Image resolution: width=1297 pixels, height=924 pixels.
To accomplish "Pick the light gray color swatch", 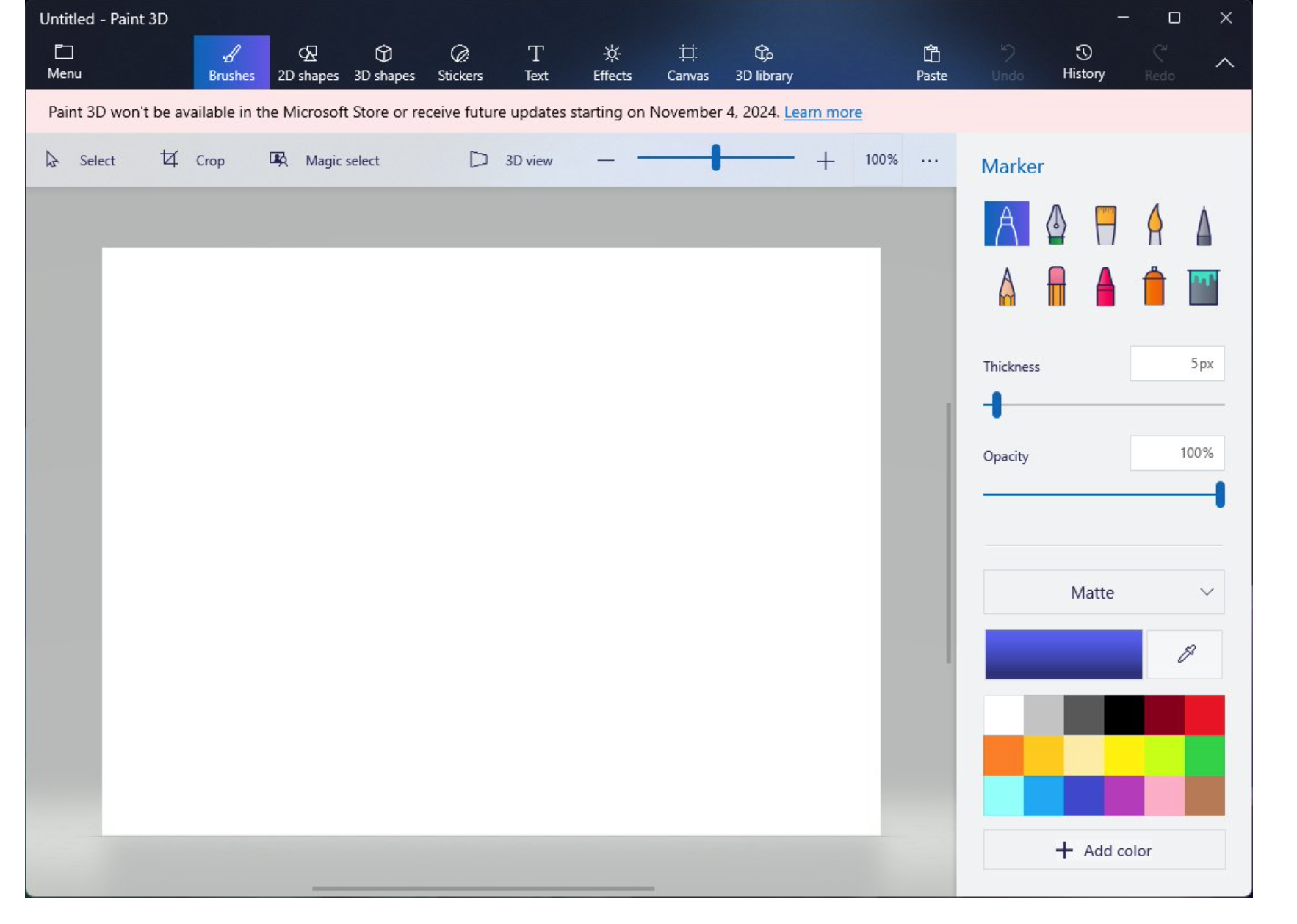I will (x=1044, y=715).
